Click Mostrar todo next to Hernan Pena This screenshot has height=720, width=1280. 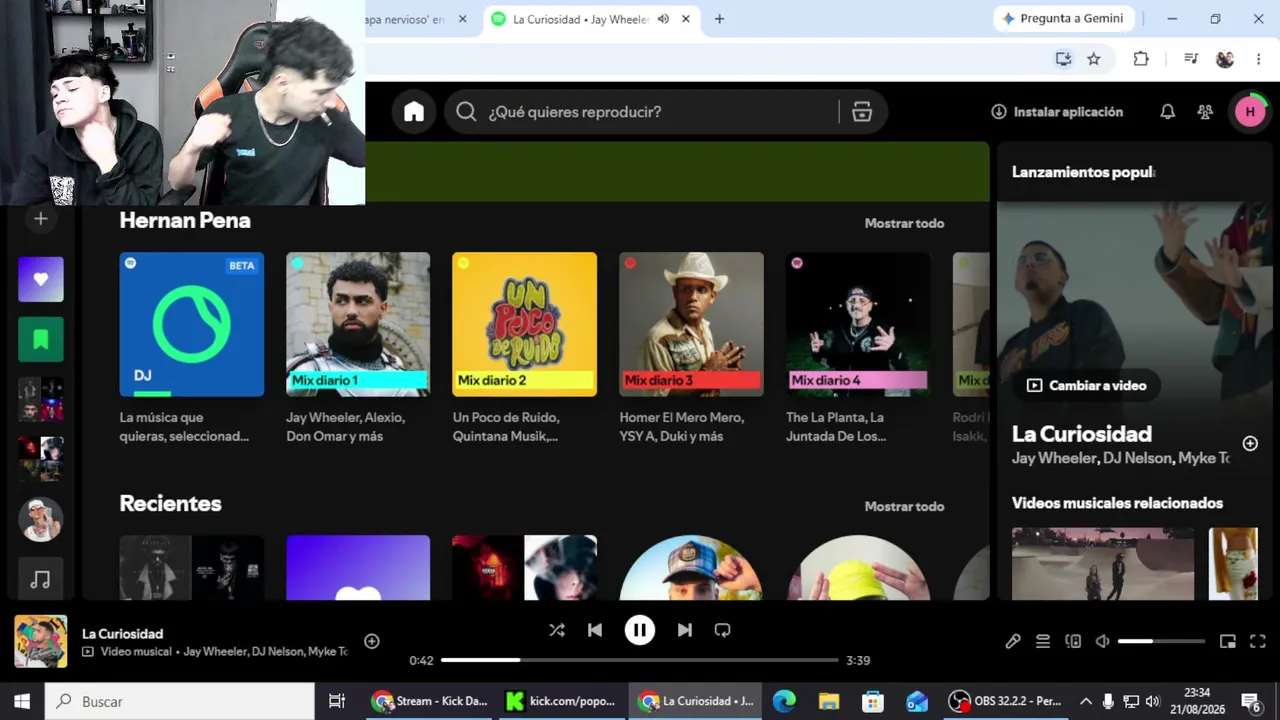point(904,223)
